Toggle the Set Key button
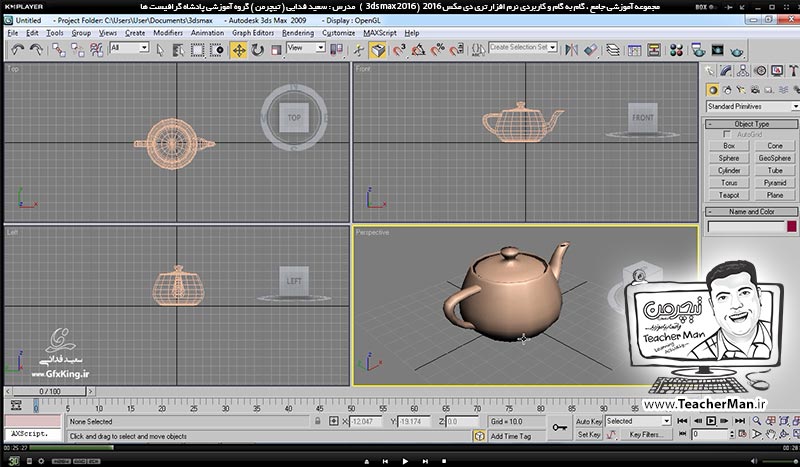The height and width of the screenshot is (467, 800). click(x=589, y=434)
